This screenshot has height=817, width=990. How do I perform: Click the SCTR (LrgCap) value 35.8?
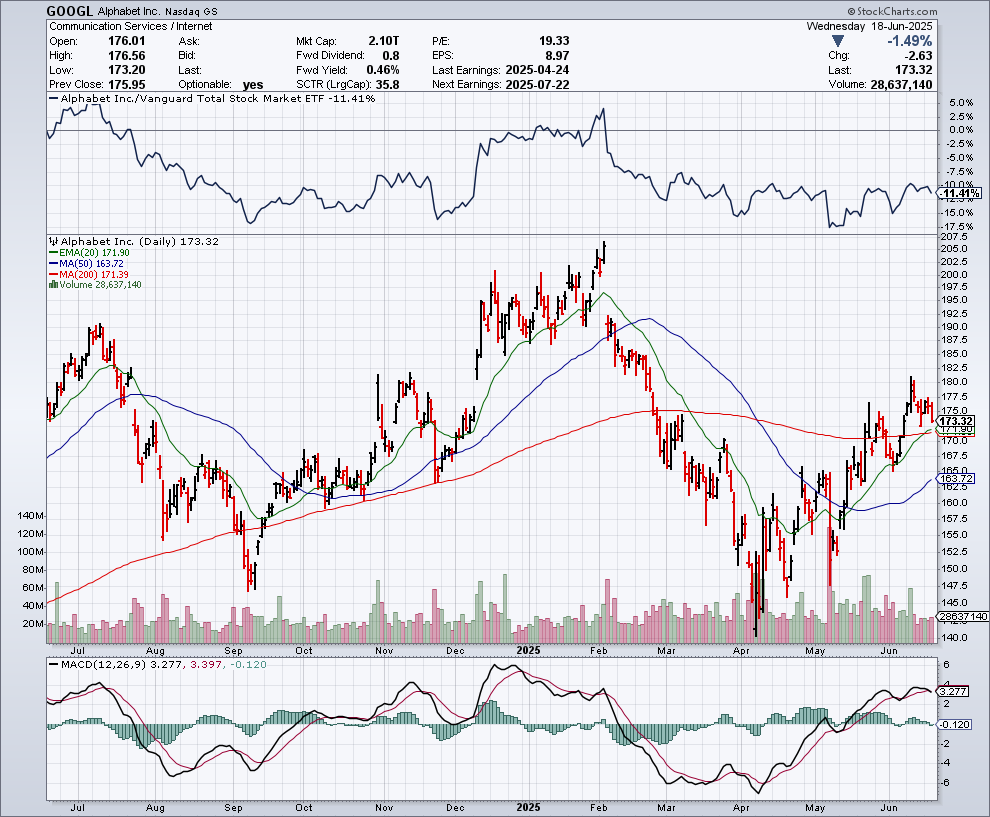click(x=387, y=85)
